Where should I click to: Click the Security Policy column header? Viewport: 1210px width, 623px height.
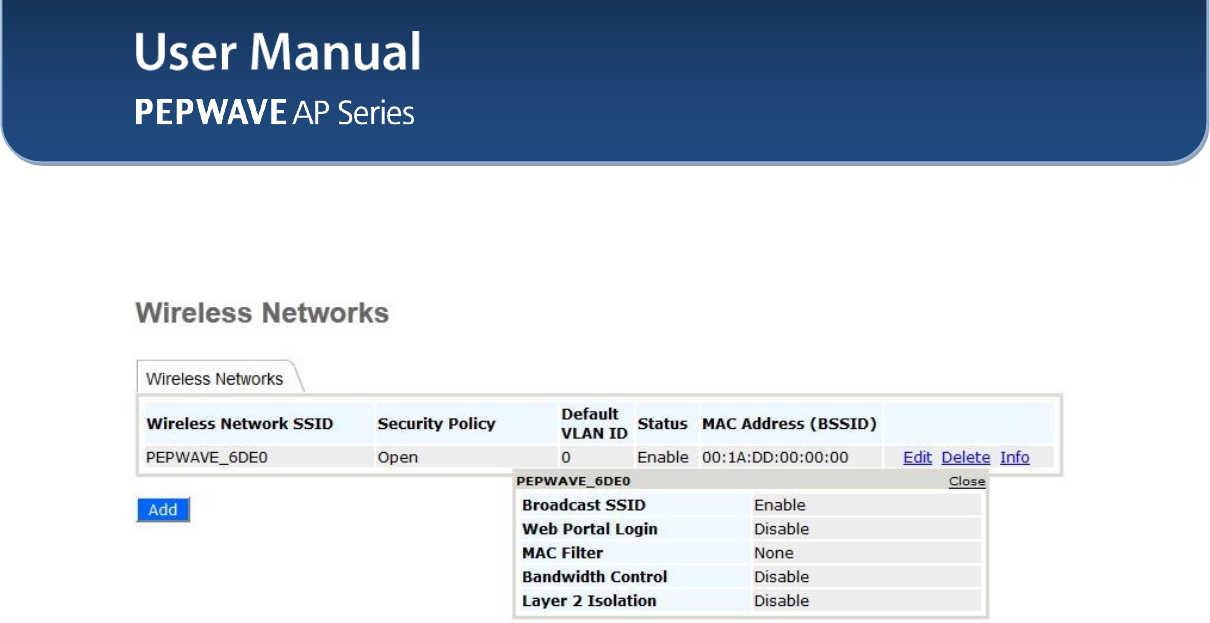tap(436, 424)
